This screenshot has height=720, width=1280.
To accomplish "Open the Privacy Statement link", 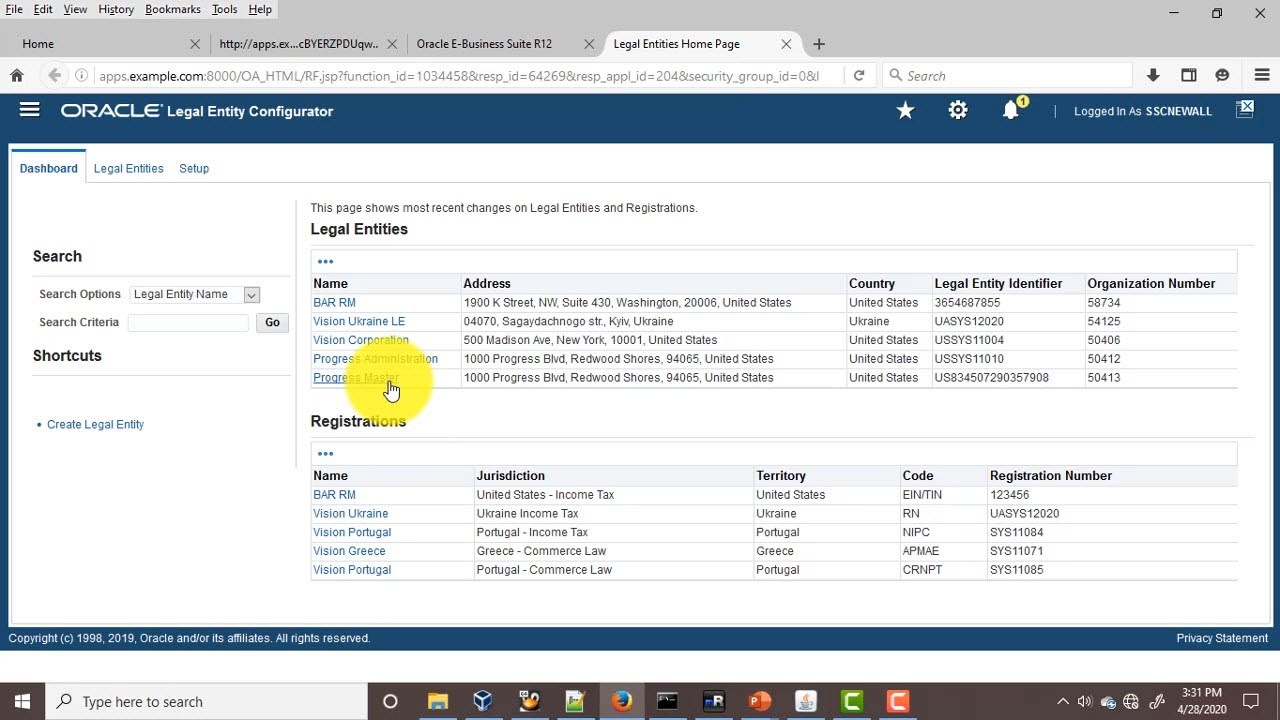I will (x=1222, y=638).
